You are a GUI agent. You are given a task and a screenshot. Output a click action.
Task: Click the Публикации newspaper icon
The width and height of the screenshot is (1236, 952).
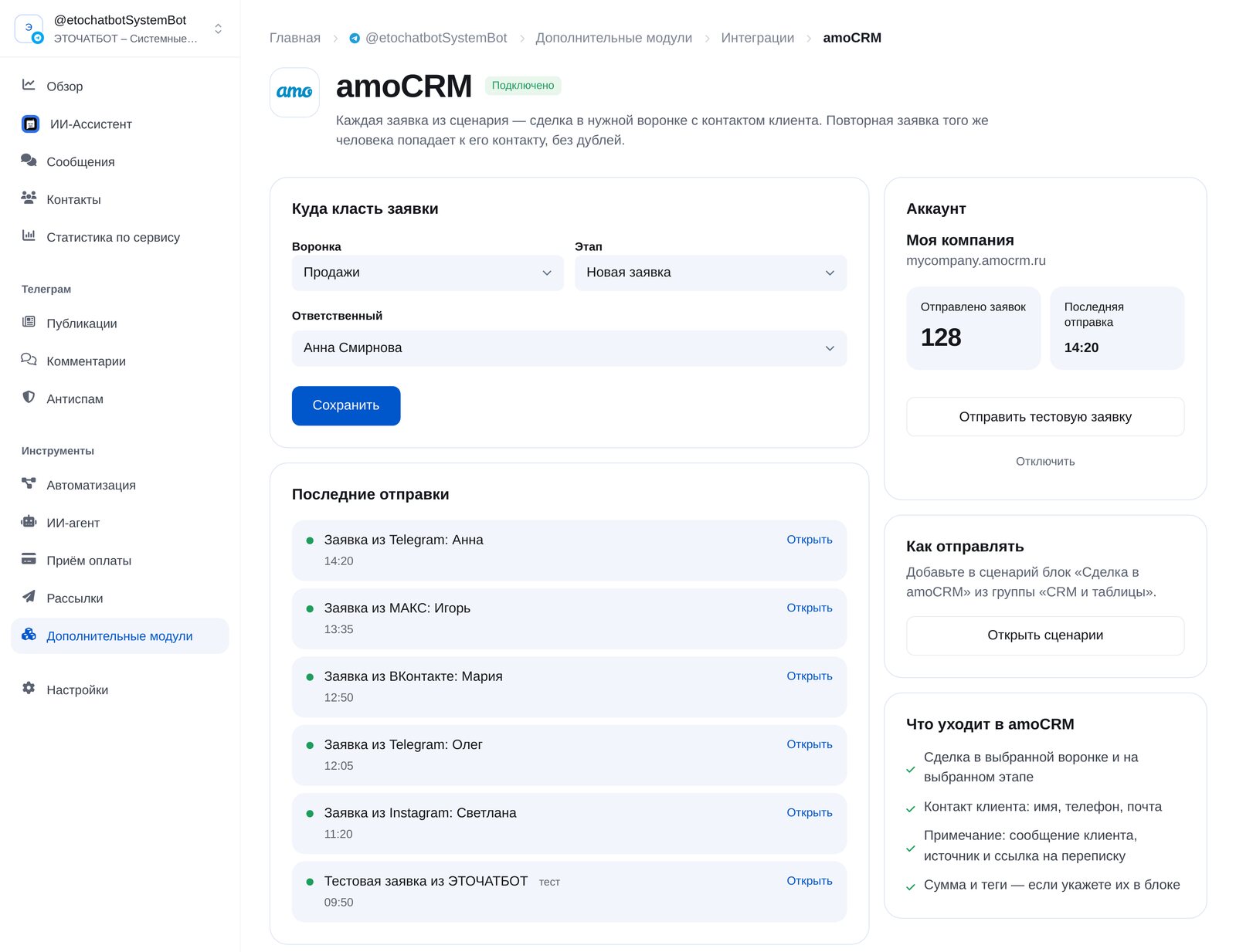click(29, 322)
